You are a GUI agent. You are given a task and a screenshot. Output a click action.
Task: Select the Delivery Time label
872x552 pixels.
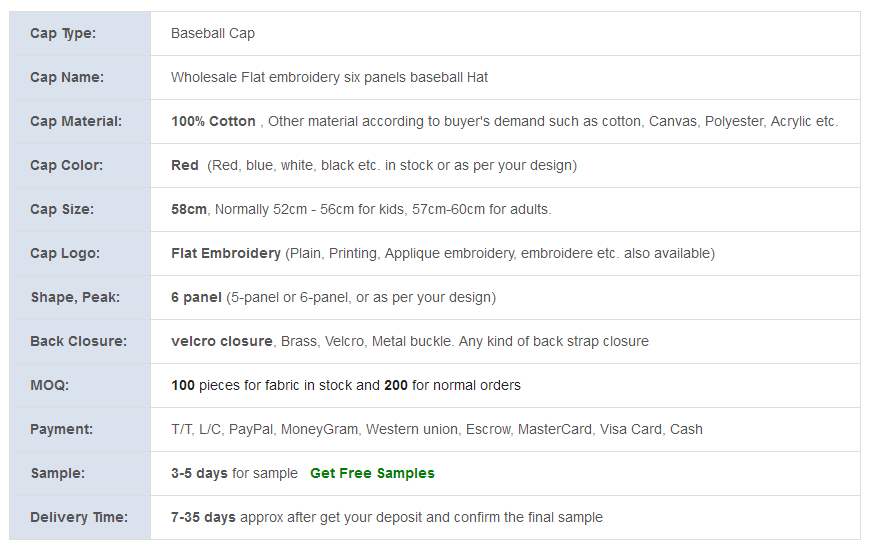[x=79, y=517]
